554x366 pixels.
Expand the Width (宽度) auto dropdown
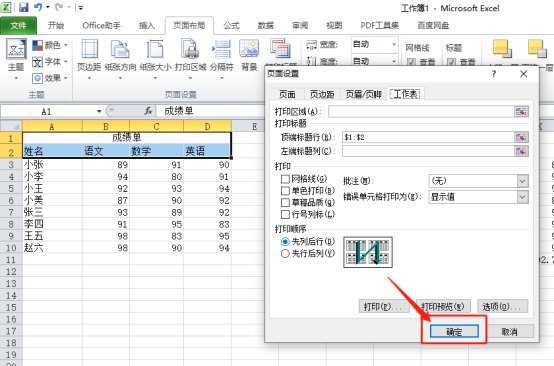coord(394,45)
